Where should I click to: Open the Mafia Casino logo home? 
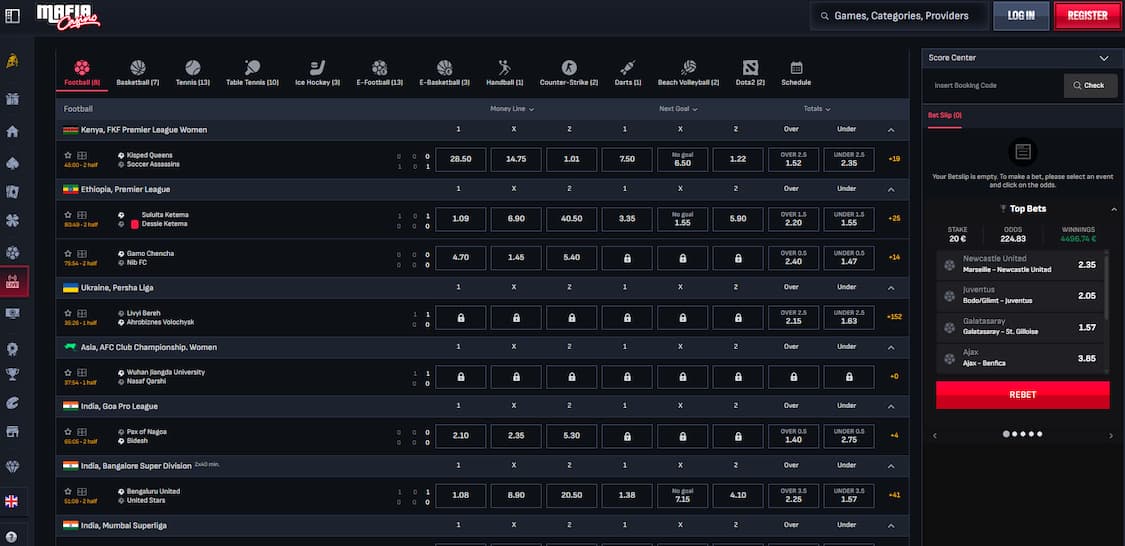coord(68,16)
